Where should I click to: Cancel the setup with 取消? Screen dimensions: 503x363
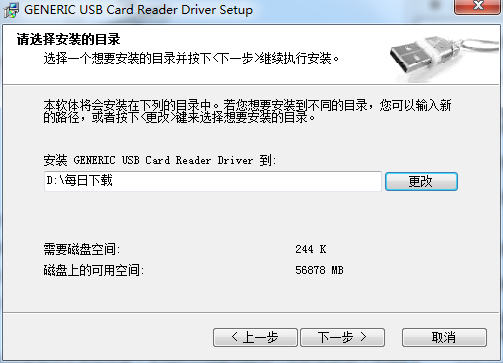(444, 337)
